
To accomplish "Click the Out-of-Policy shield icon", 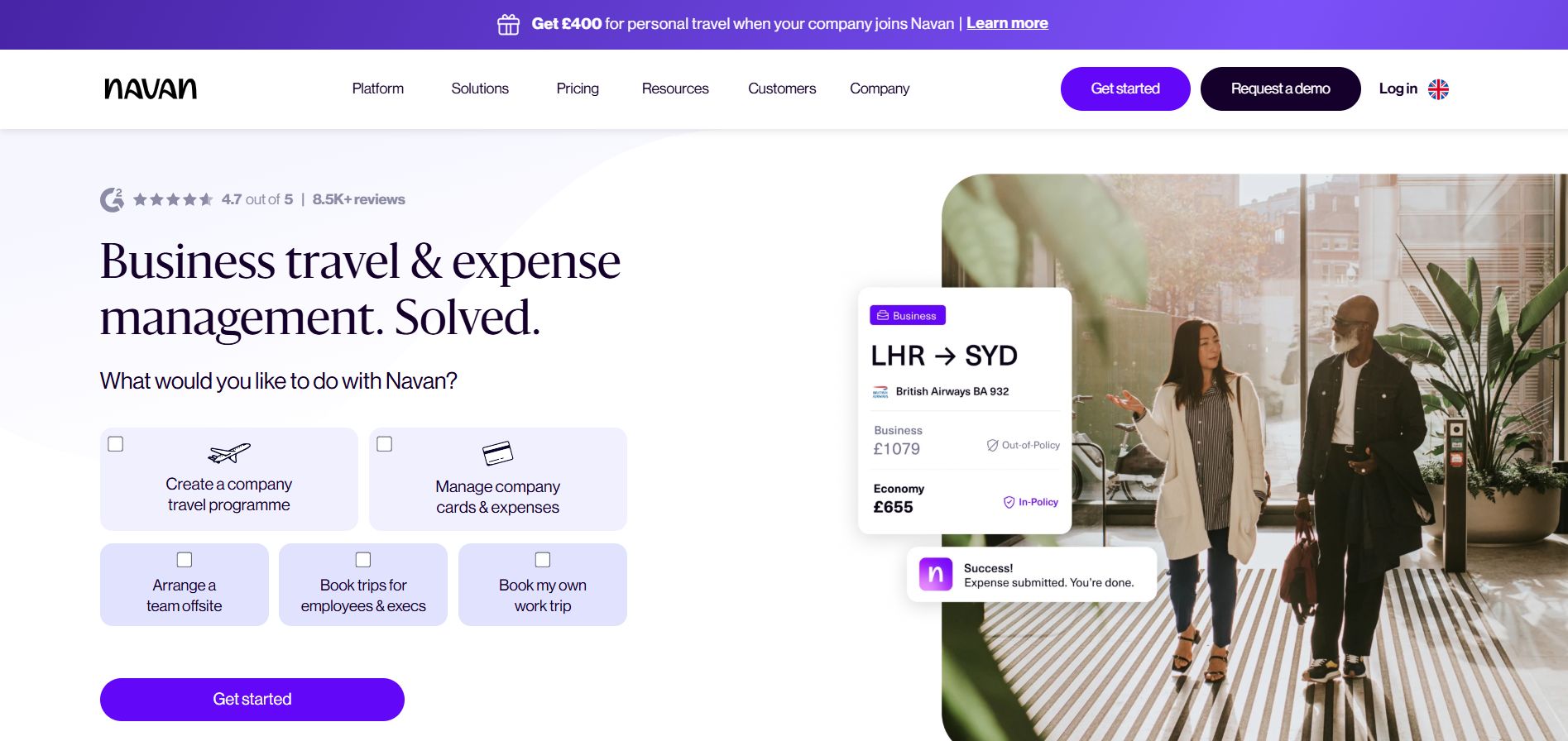I will tap(992, 445).
